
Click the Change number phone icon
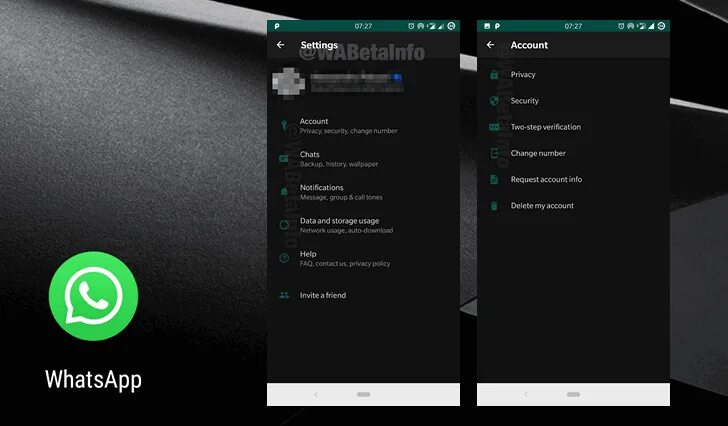point(494,153)
